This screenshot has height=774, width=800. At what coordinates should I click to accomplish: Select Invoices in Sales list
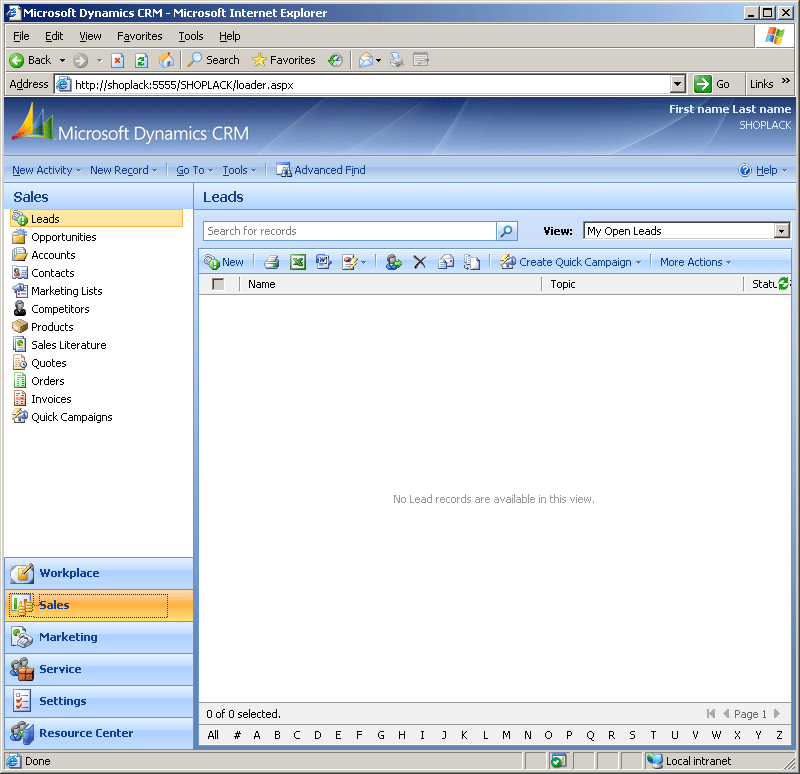[x=51, y=400]
